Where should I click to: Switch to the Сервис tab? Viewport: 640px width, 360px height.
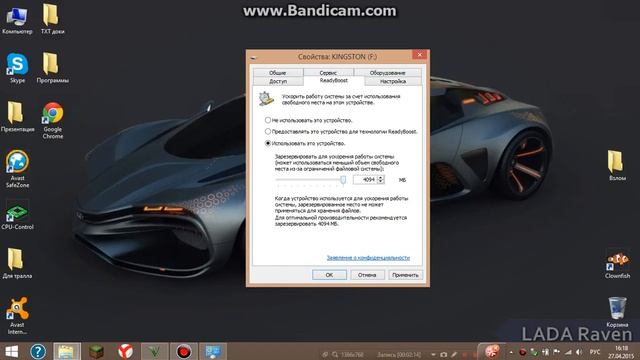click(328, 73)
